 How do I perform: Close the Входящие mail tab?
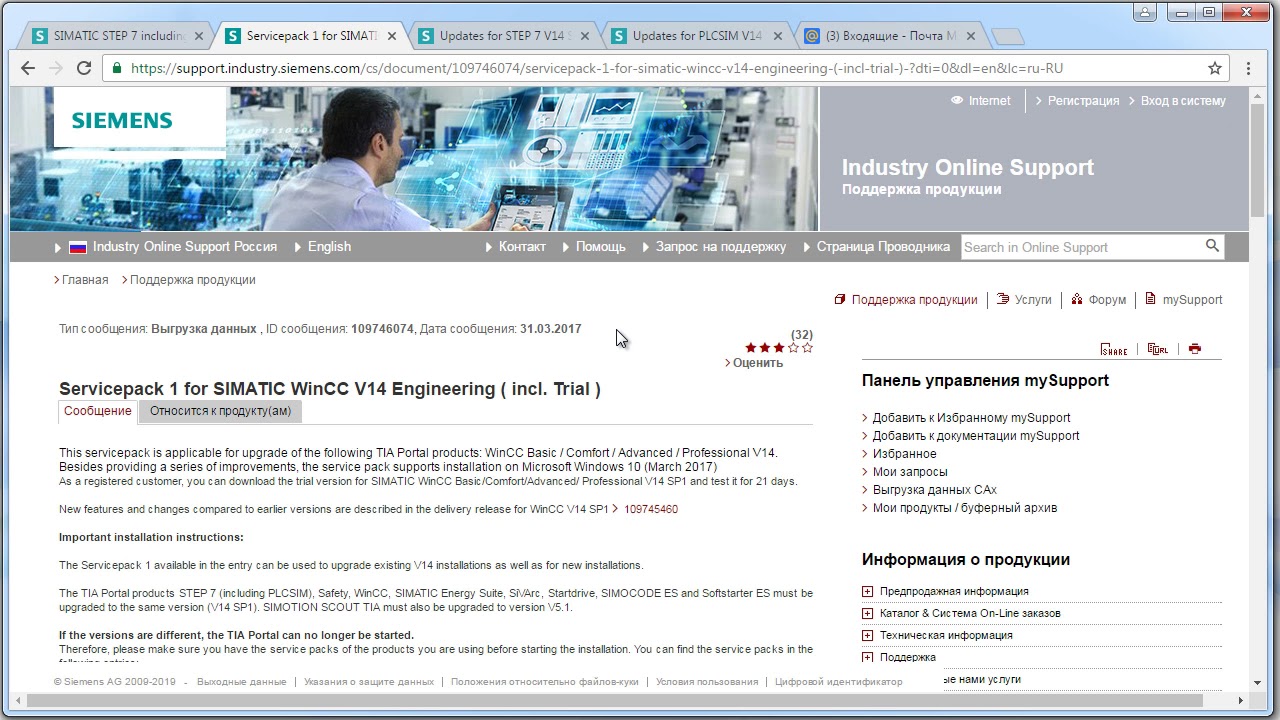[x=971, y=36]
